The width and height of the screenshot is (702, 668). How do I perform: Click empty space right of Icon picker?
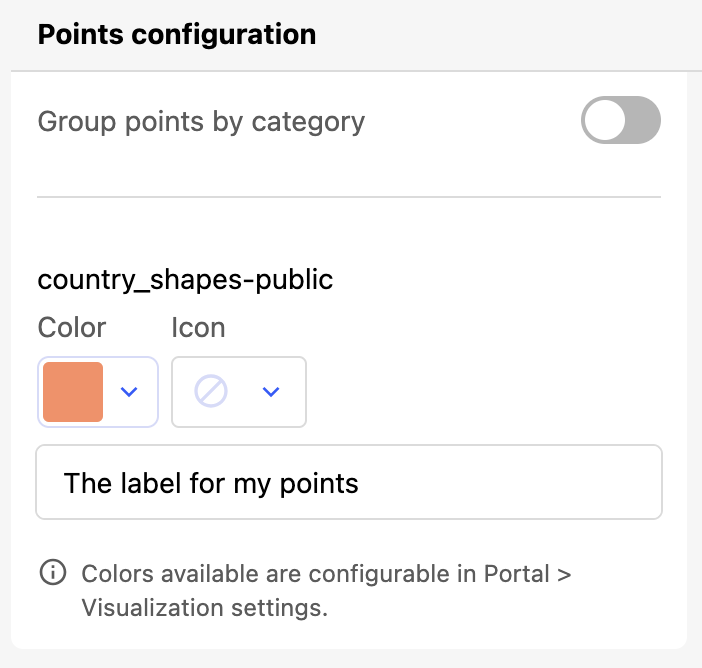click(480, 392)
